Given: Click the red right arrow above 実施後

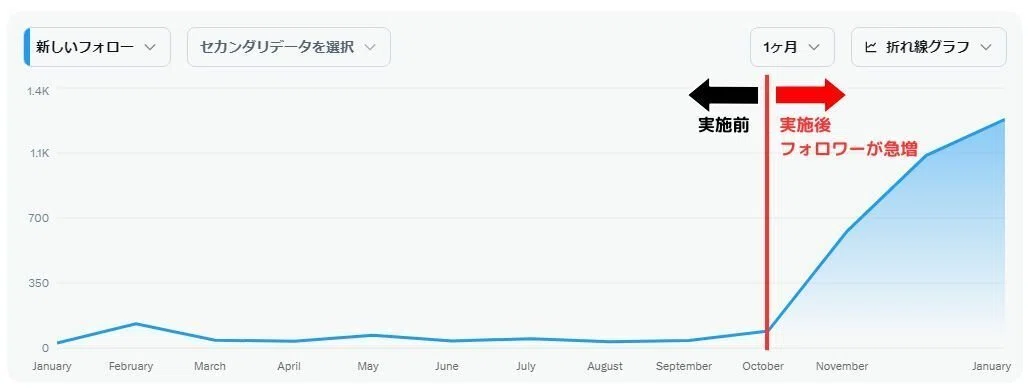Looking at the screenshot, I should 810,95.
